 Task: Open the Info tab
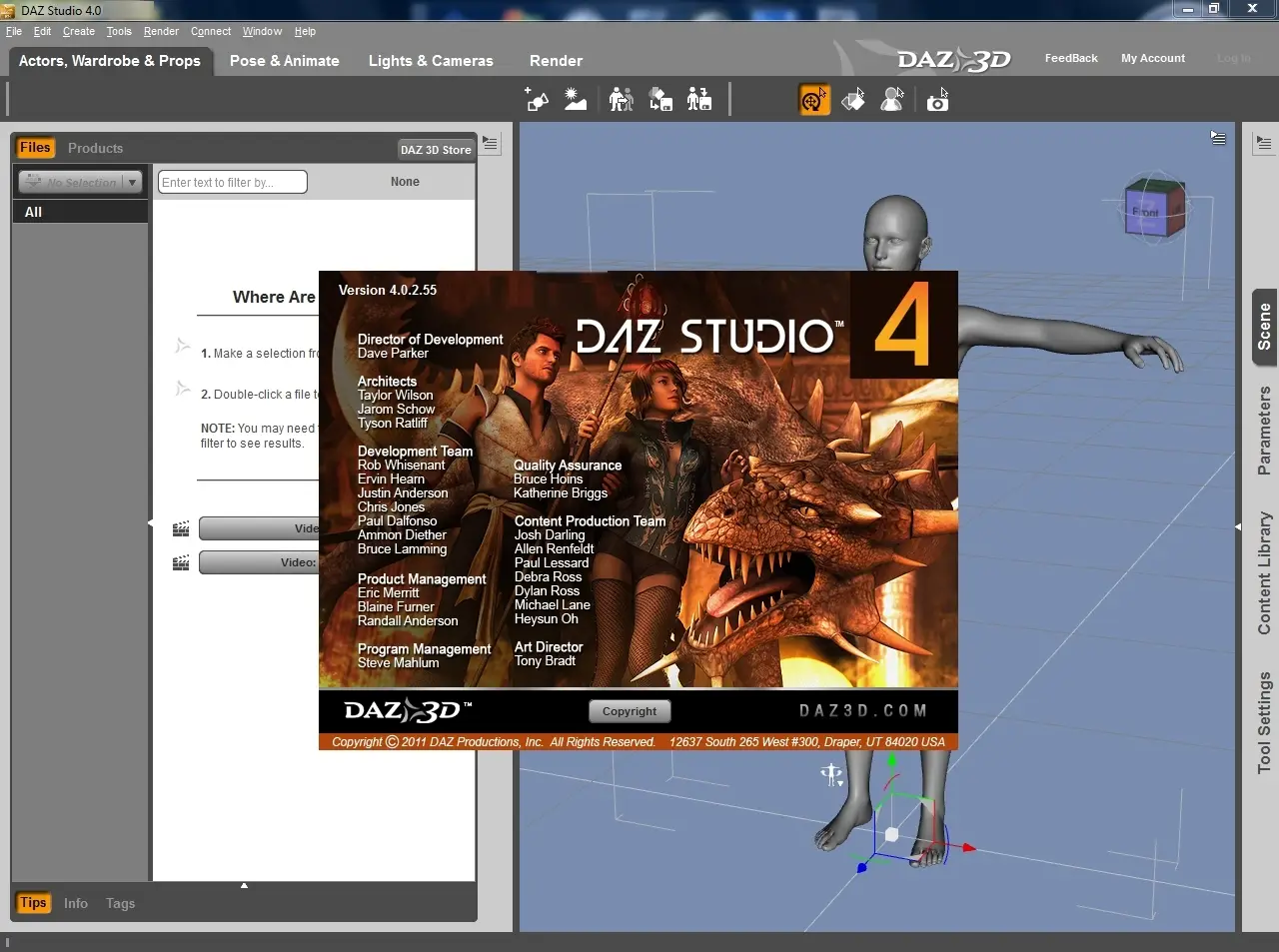pos(76,903)
